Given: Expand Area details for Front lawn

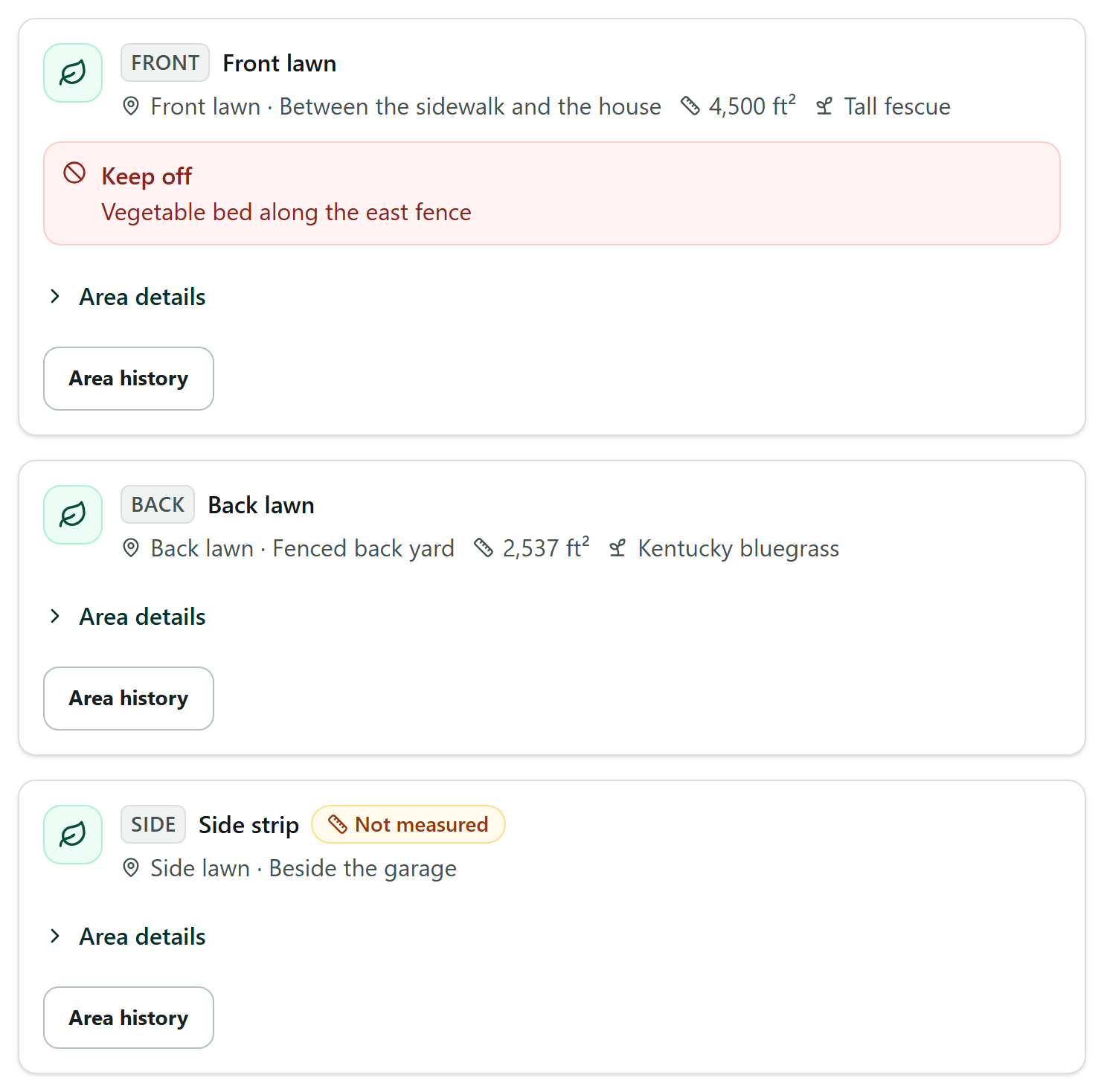Looking at the screenshot, I should [126, 297].
